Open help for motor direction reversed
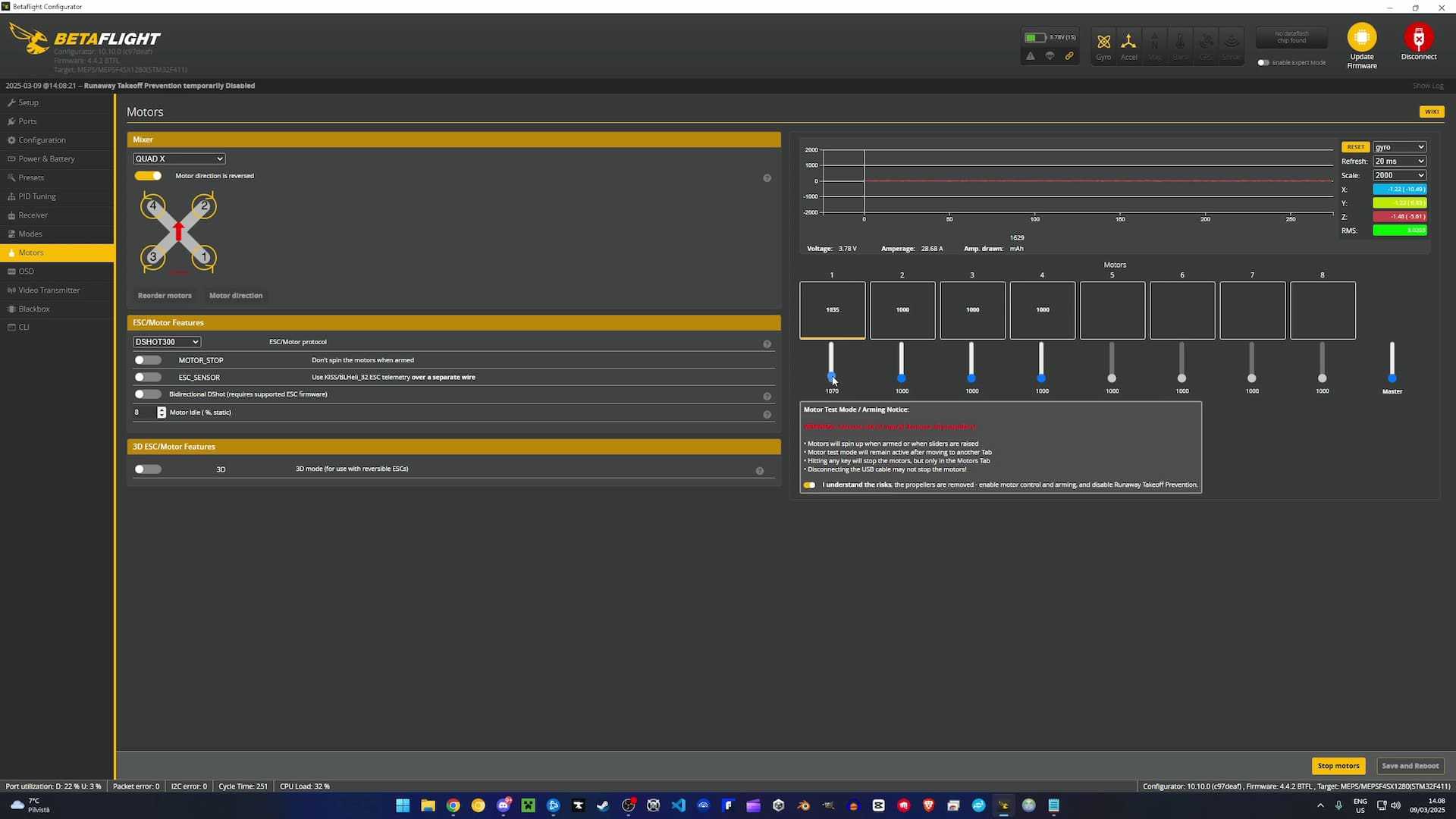1456x819 pixels. tap(767, 178)
